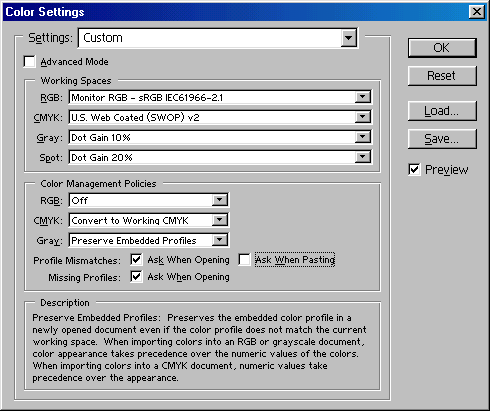Click the Load... button
The width and height of the screenshot is (490, 411).
[442, 111]
